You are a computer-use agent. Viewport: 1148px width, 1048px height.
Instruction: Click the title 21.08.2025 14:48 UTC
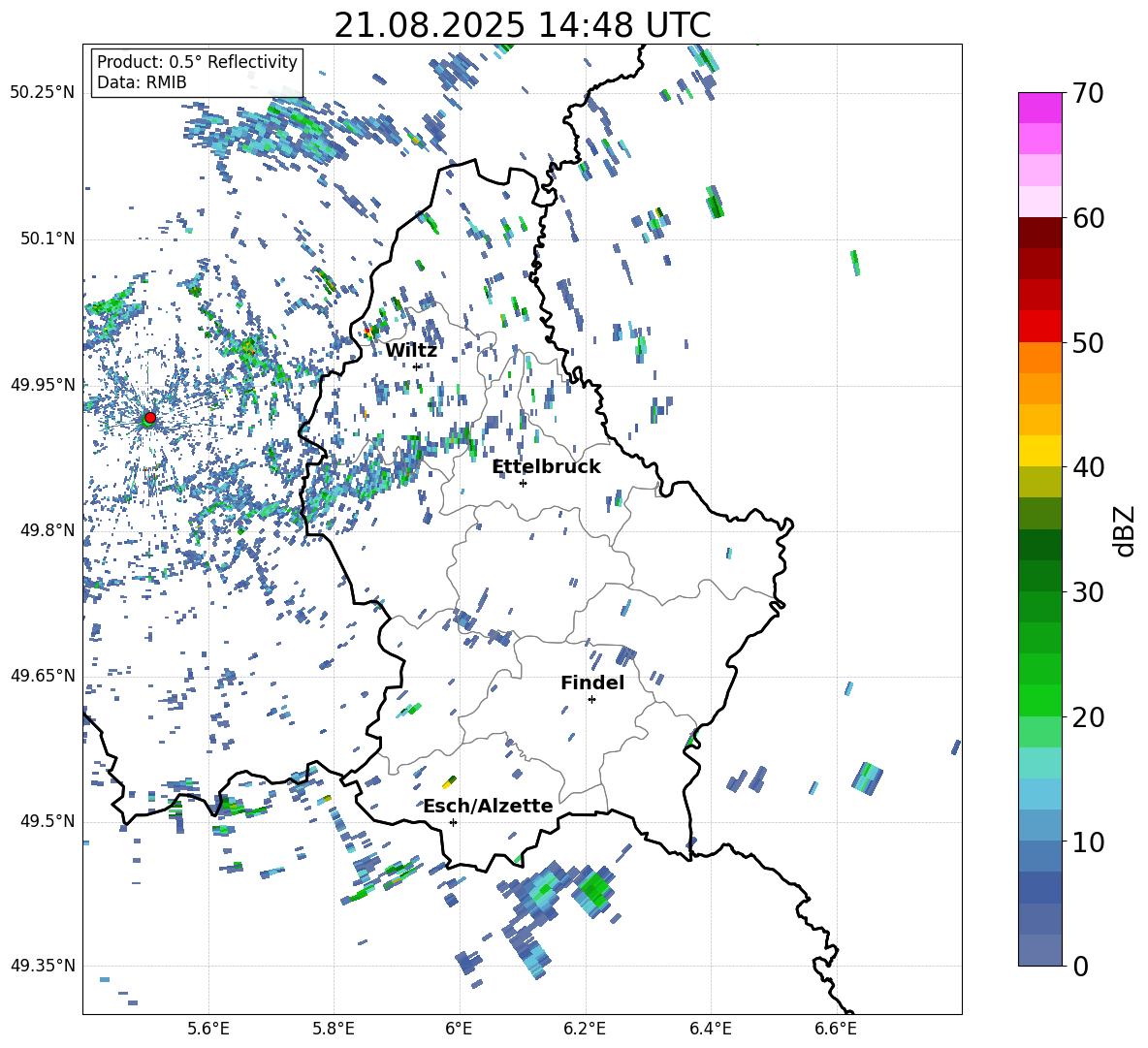(x=523, y=25)
